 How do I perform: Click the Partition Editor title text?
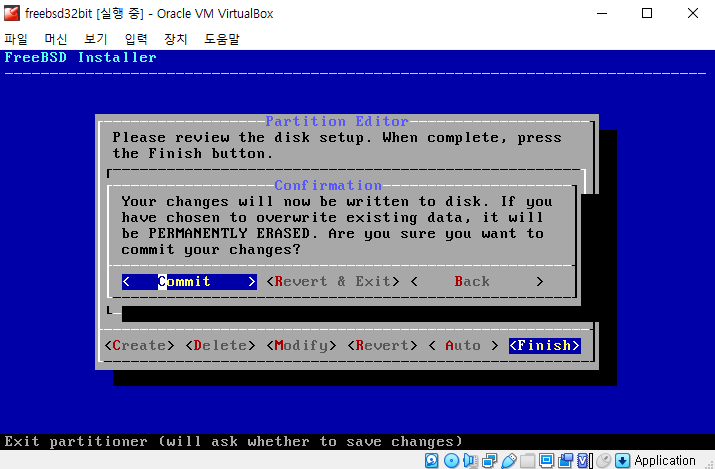pyautogui.click(x=337, y=121)
